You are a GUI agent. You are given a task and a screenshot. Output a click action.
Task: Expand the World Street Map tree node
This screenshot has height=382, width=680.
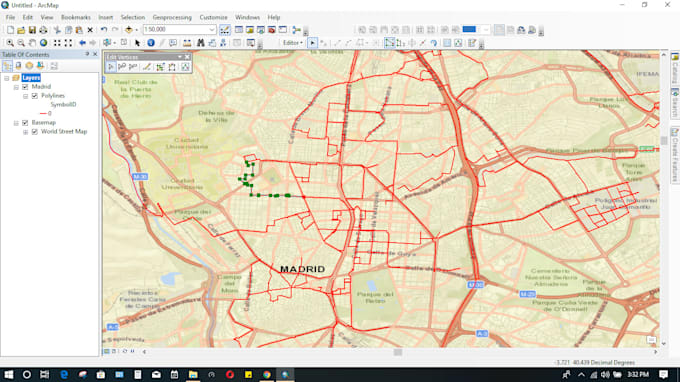click(x=26, y=132)
